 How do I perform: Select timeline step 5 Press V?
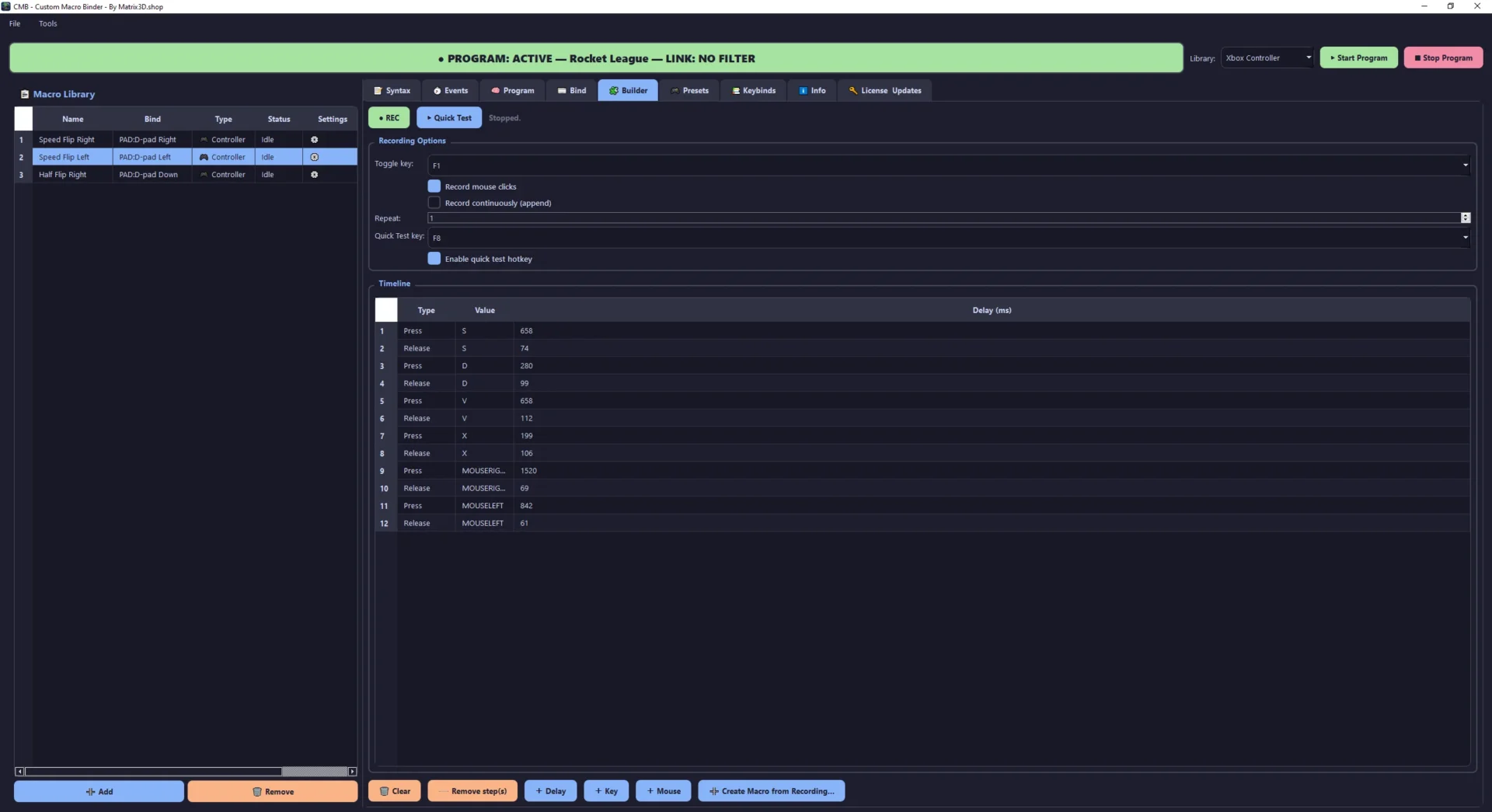pos(922,401)
